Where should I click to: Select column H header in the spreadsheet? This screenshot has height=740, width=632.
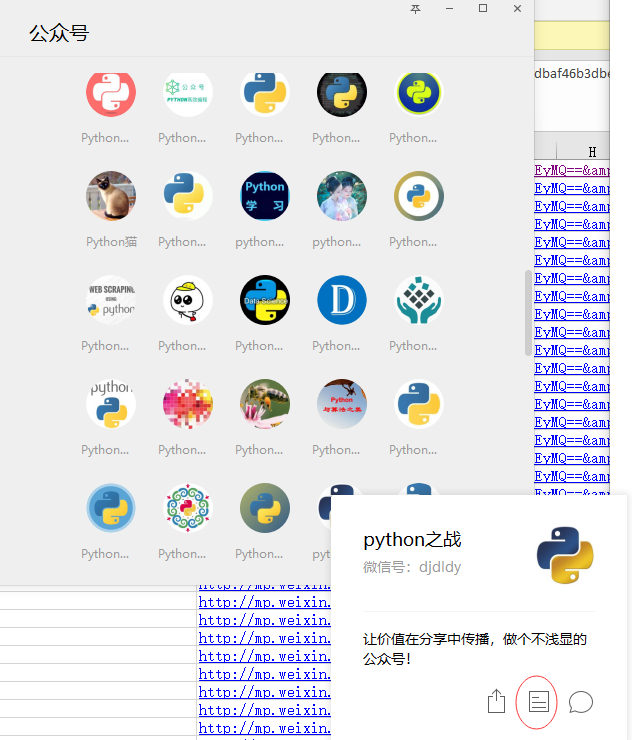point(592,151)
